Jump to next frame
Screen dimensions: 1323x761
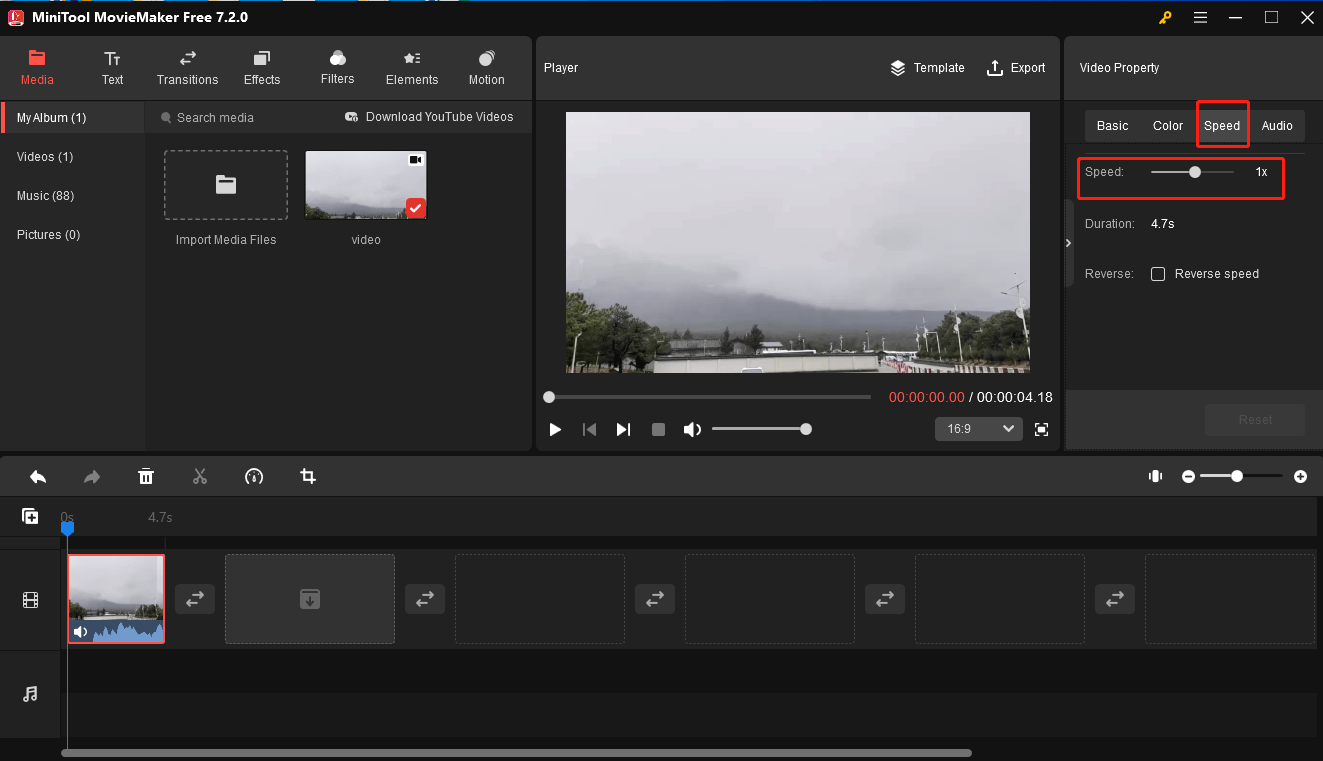point(623,429)
